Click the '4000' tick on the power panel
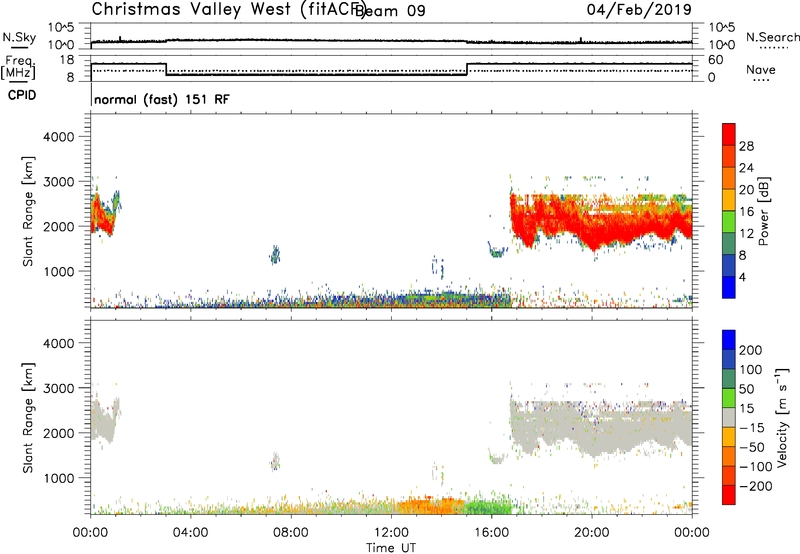The height and width of the screenshot is (554, 800). (x=59, y=137)
